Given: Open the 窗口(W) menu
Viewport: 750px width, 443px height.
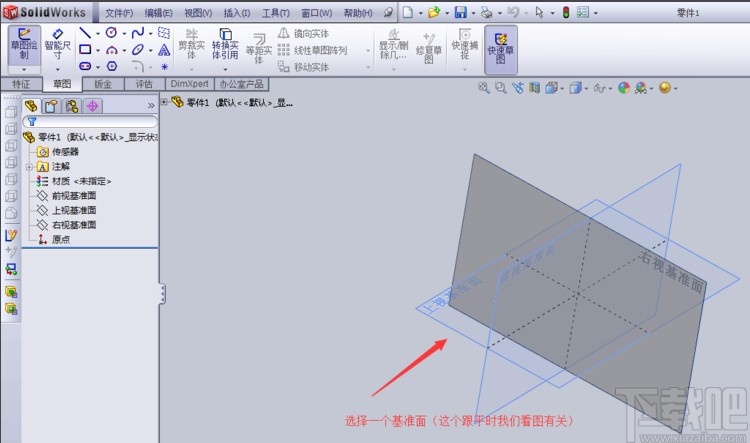Looking at the screenshot, I should [x=317, y=13].
